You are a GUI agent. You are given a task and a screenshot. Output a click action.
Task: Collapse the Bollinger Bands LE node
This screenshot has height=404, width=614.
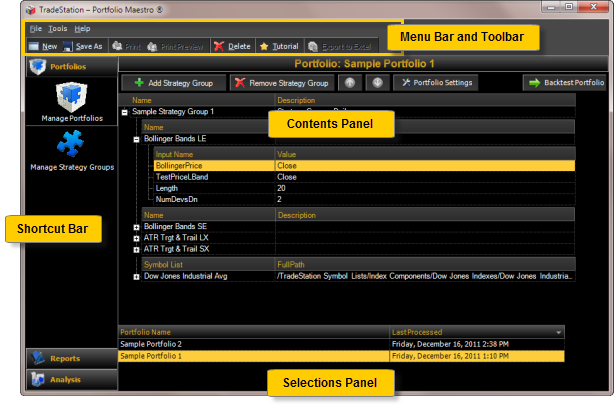(x=136, y=139)
